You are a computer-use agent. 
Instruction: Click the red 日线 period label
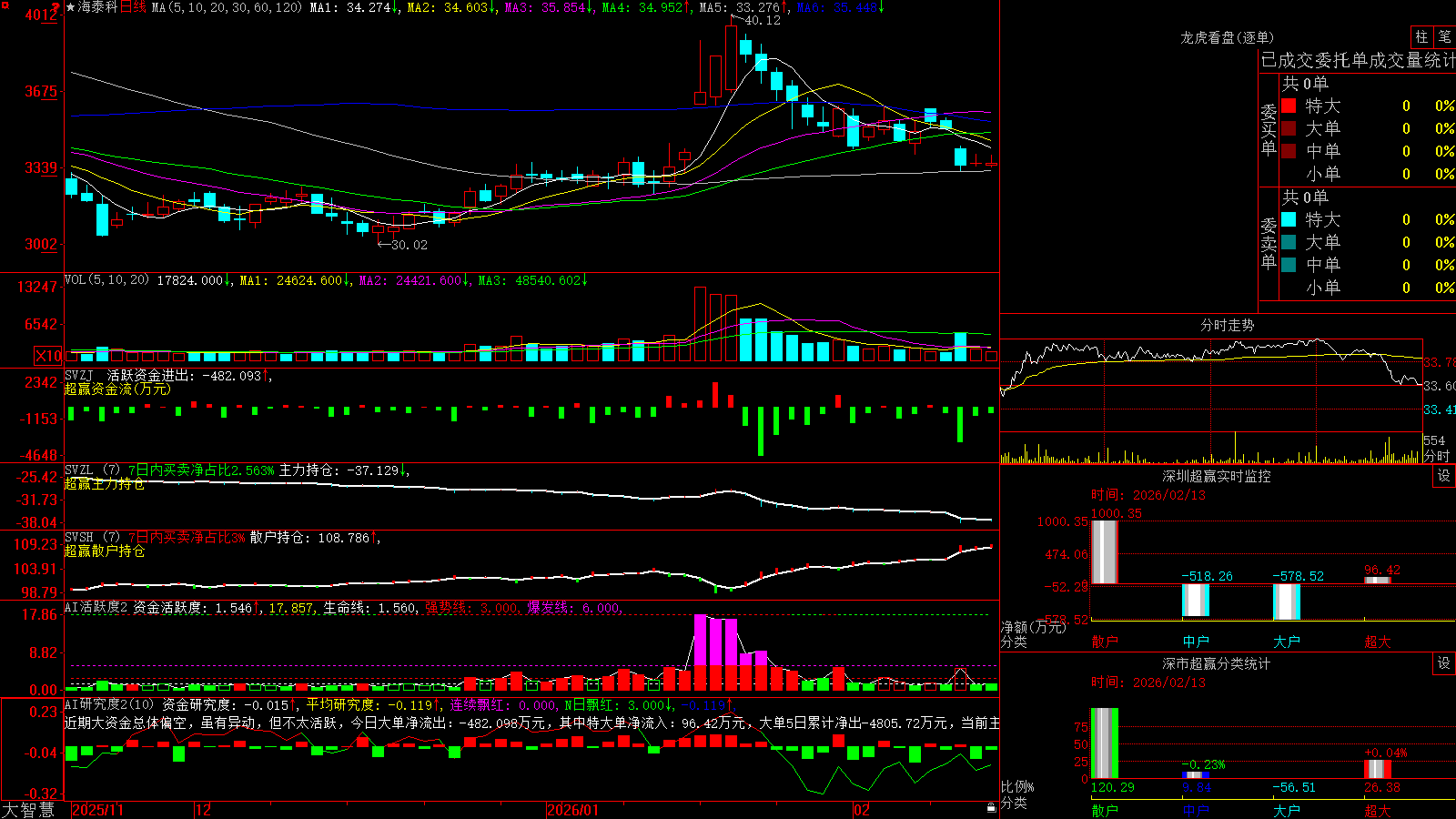(x=133, y=7)
